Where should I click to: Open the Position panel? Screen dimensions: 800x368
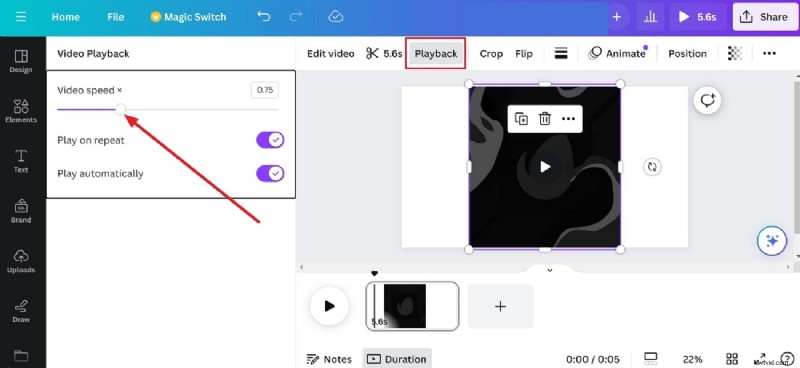[x=687, y=54]
